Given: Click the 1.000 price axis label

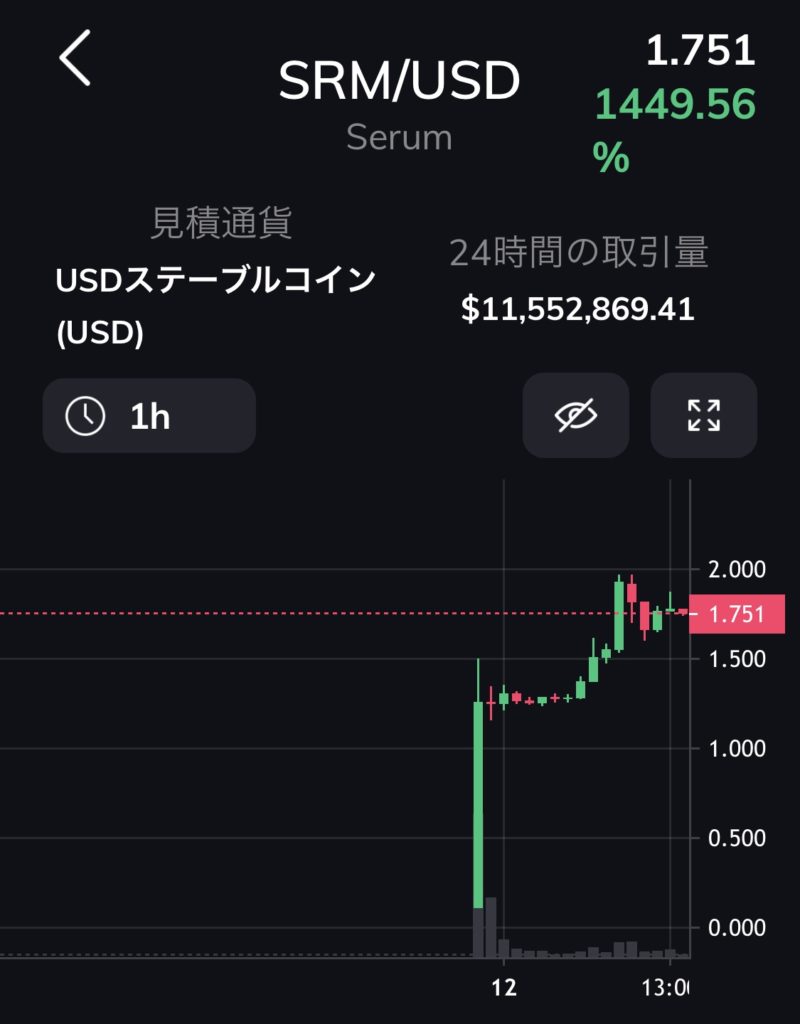Looking at the screenshot, I should click(737, 748).
